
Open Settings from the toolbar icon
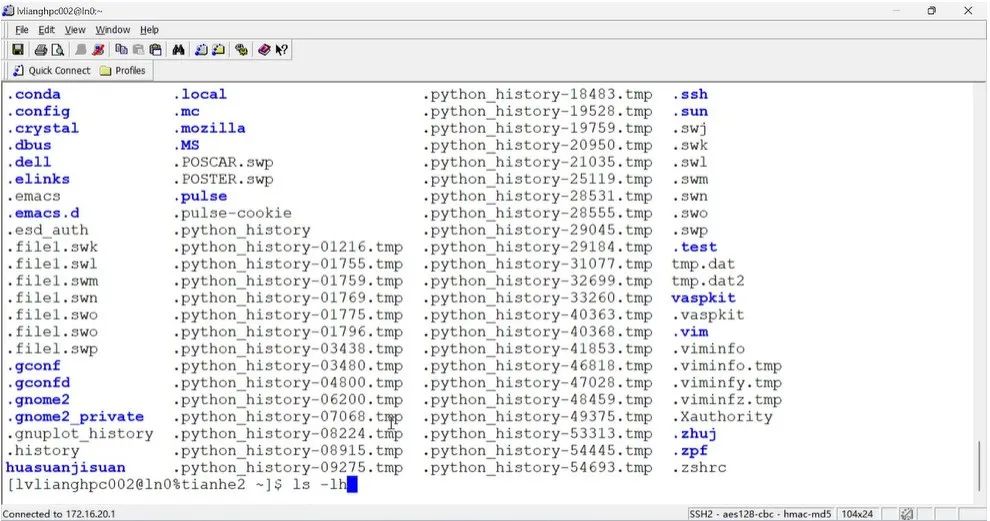click(241, 49)
